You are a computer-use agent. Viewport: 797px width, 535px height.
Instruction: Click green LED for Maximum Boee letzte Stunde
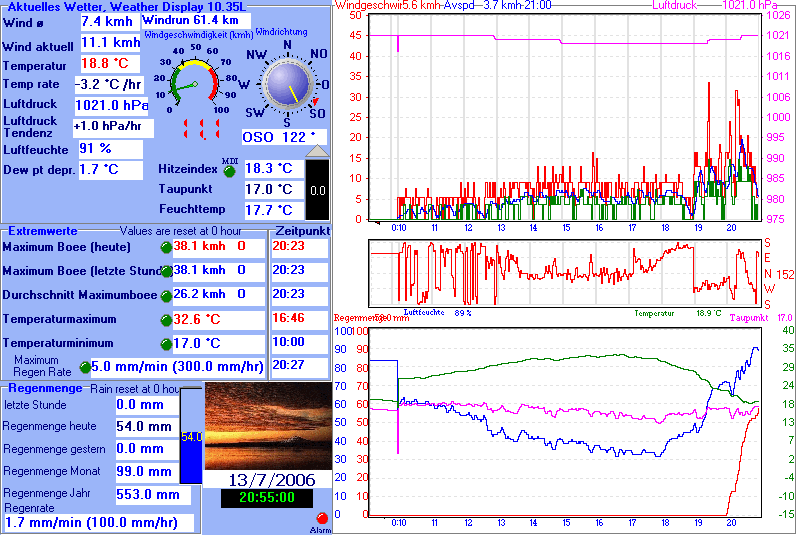166,271
